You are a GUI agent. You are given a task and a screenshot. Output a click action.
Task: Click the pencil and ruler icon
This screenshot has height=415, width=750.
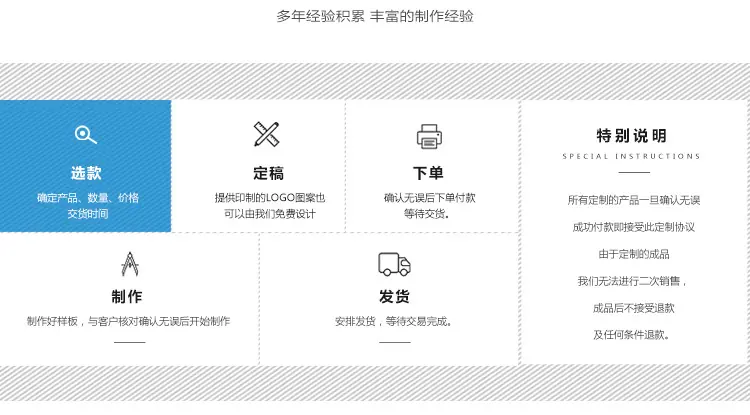click(x=266, y=134)
